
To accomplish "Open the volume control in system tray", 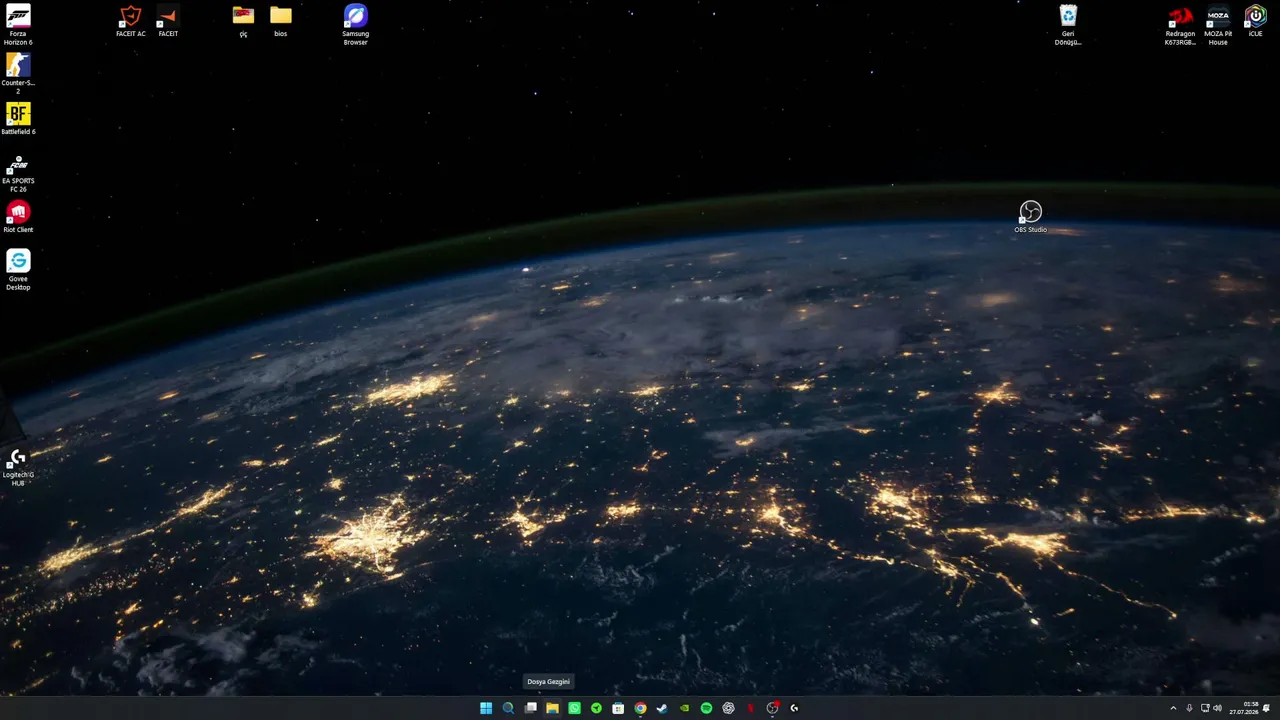I will [1217, 708].
